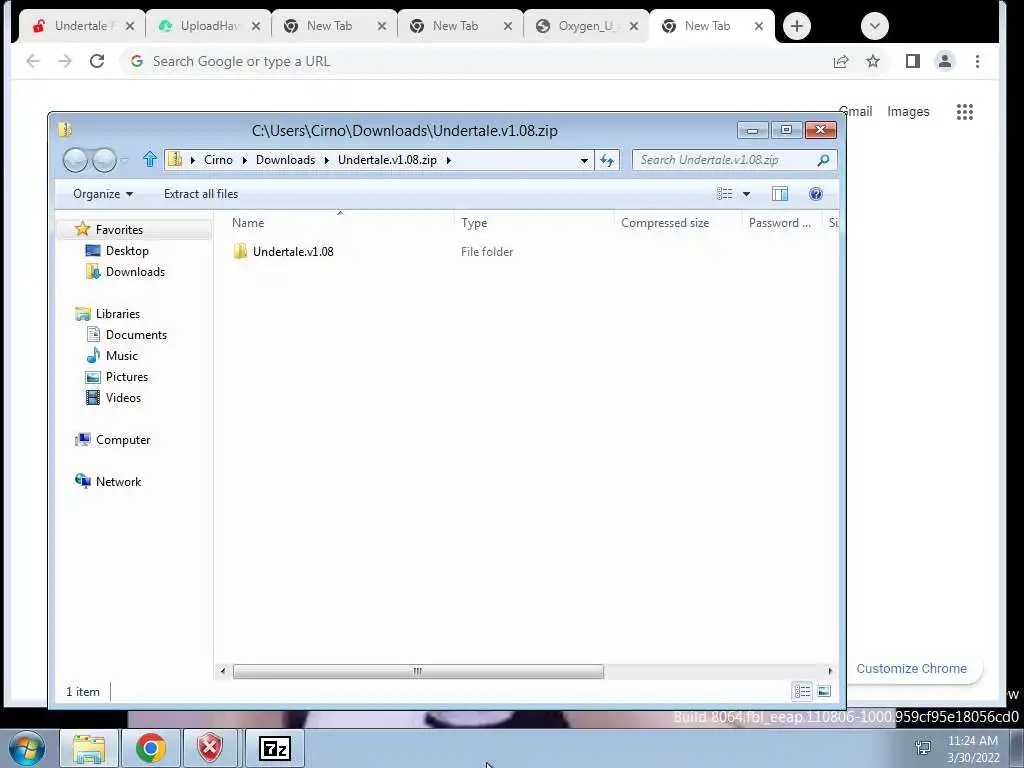The width and height of the screenshot is (1024, 768).
Task: Click the right scroll arrow of file list
Action: coord(829,671)
